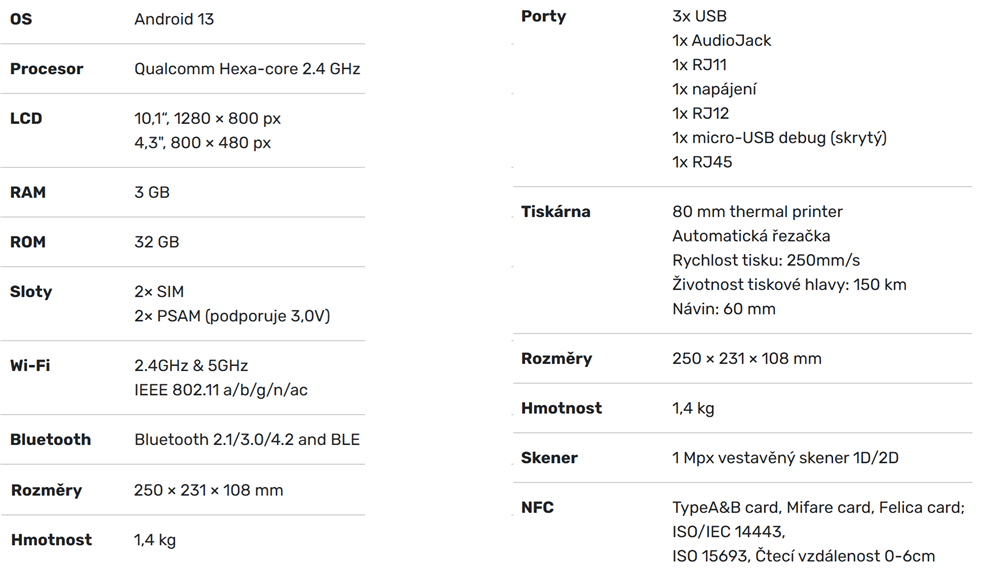
Task: Click the LCD row label
Action: click(x=26, y=118)
